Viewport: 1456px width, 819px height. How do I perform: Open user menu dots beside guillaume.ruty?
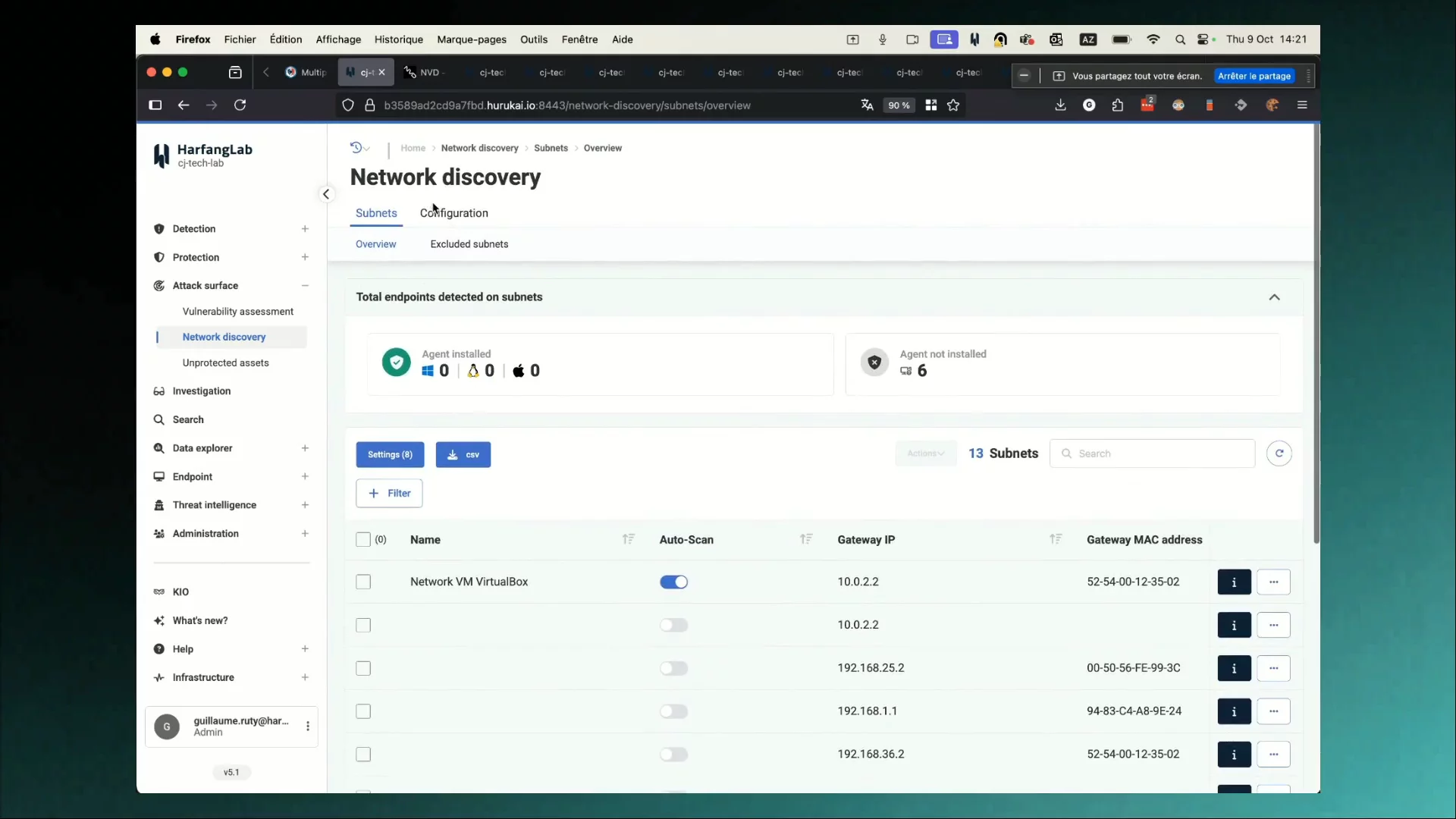308,726
